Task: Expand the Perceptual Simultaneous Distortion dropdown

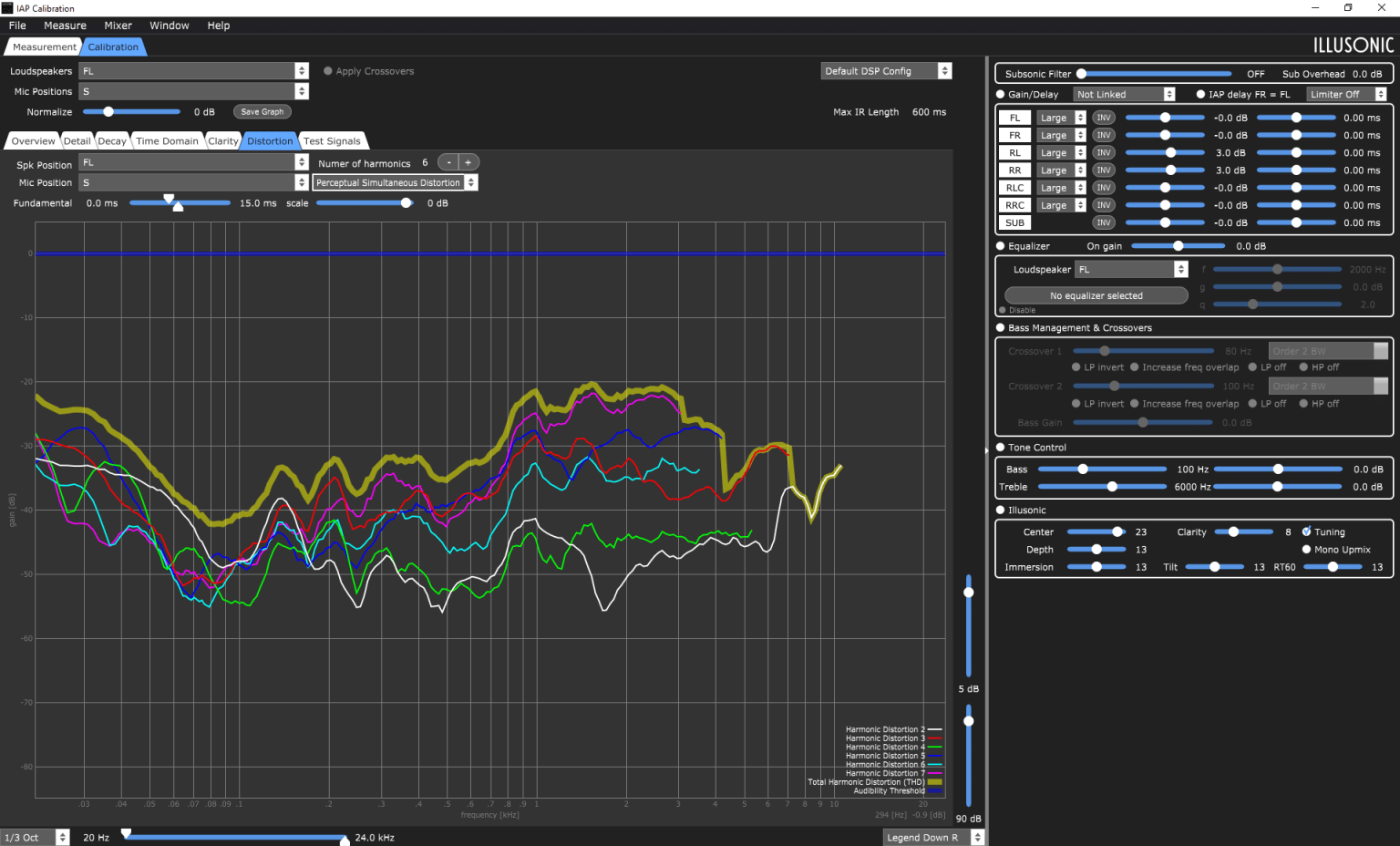Action: point(395,182)
